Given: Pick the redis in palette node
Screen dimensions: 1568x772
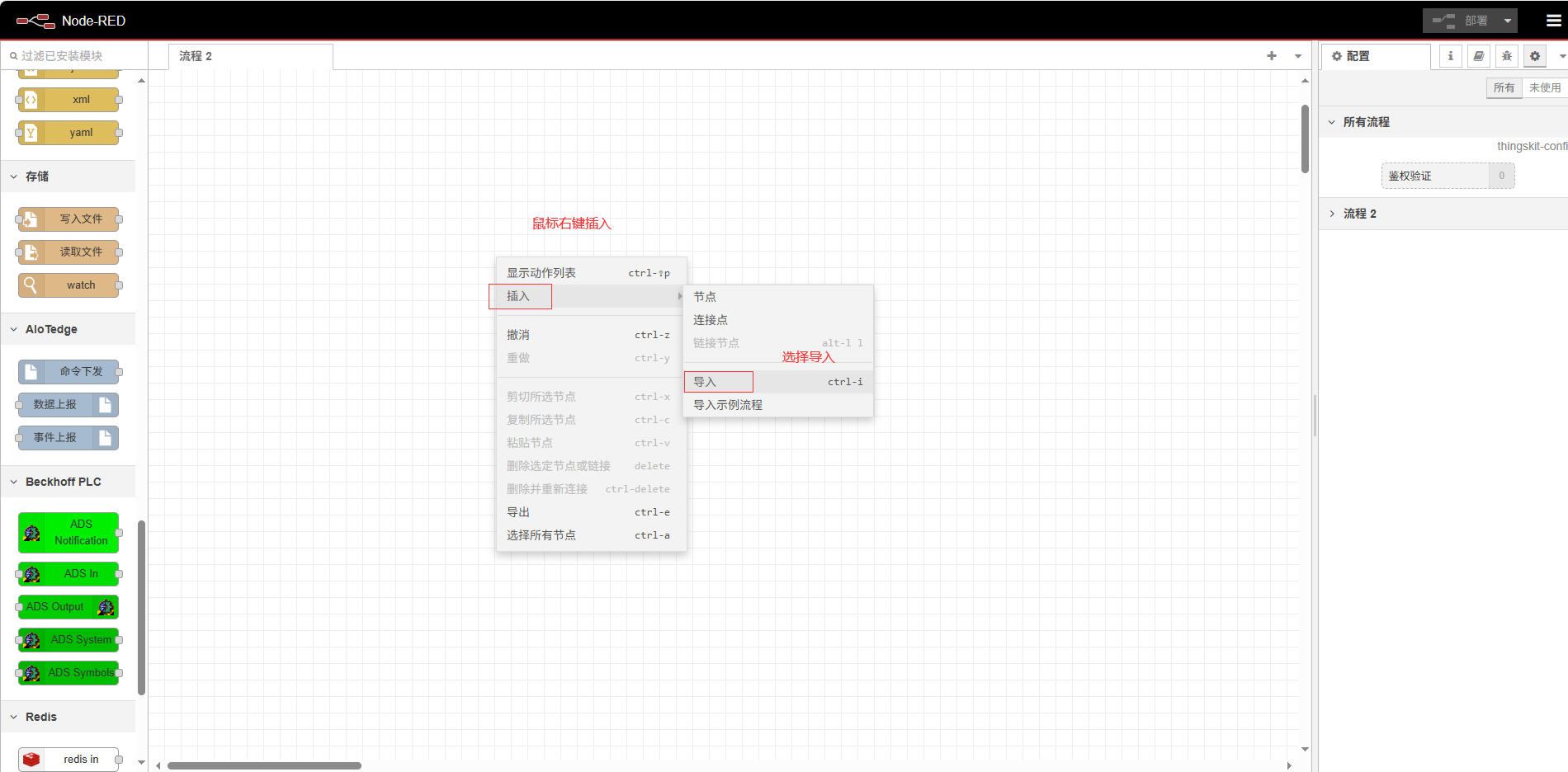Looking at the screenshot, I should 68,759.
